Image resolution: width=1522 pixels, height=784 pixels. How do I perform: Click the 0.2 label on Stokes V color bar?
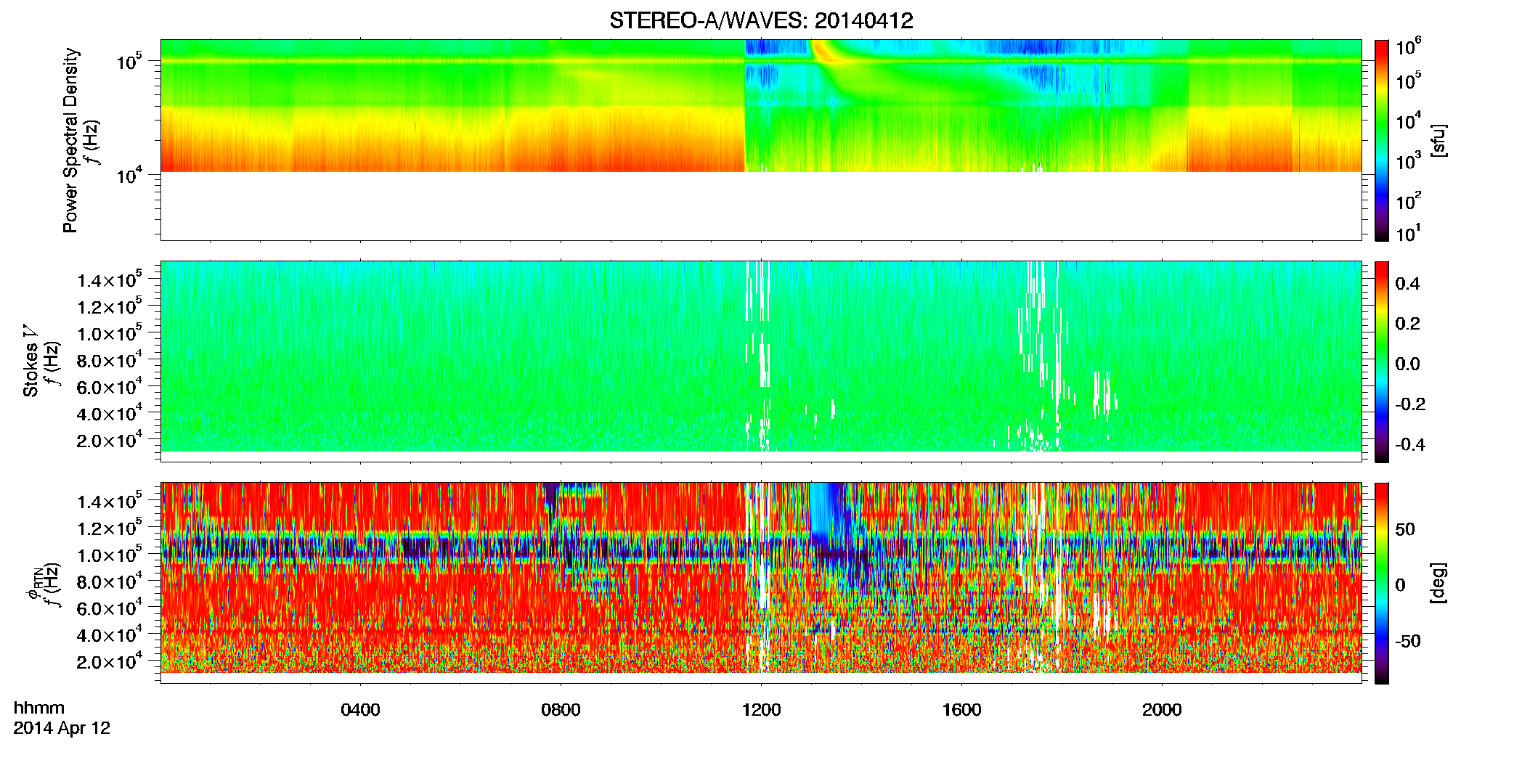1407,324
